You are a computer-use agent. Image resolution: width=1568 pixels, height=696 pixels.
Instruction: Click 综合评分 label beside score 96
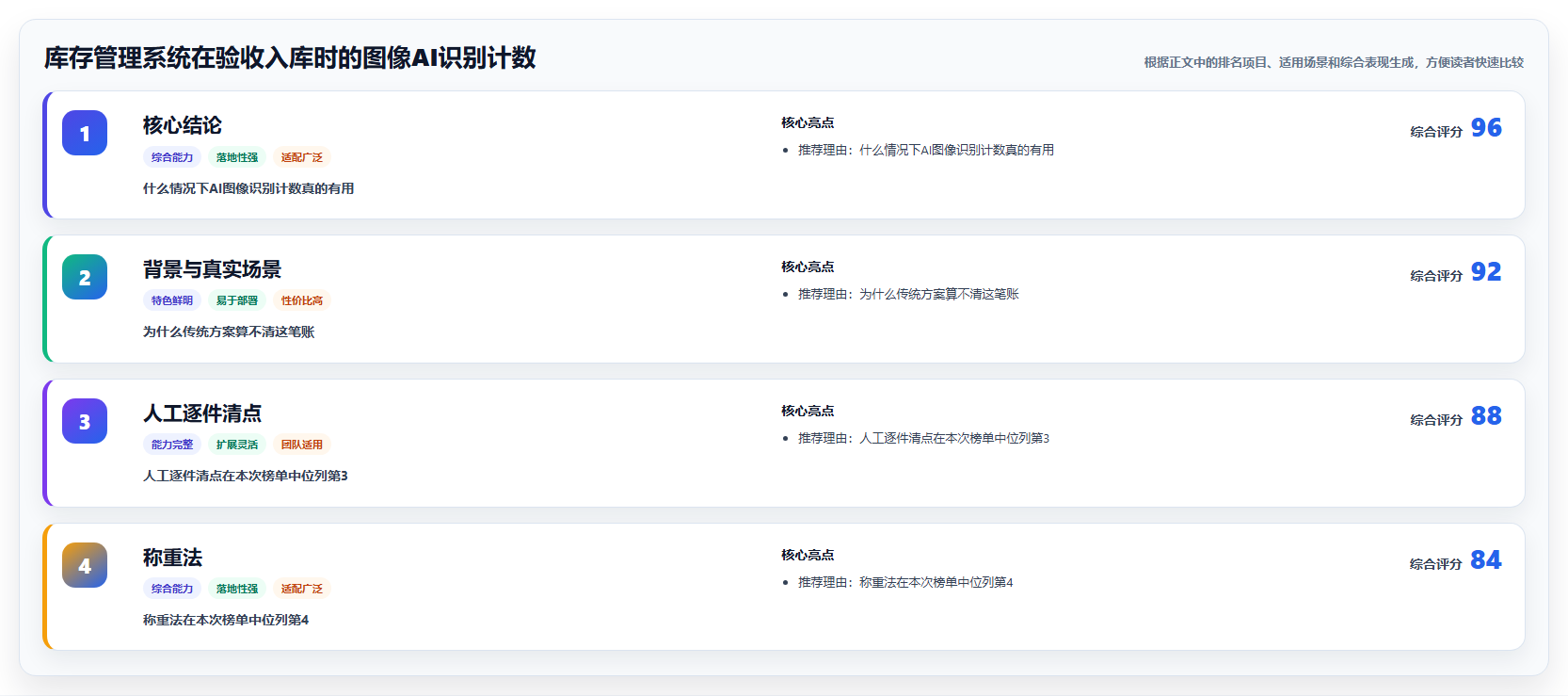coord(1436,132)
